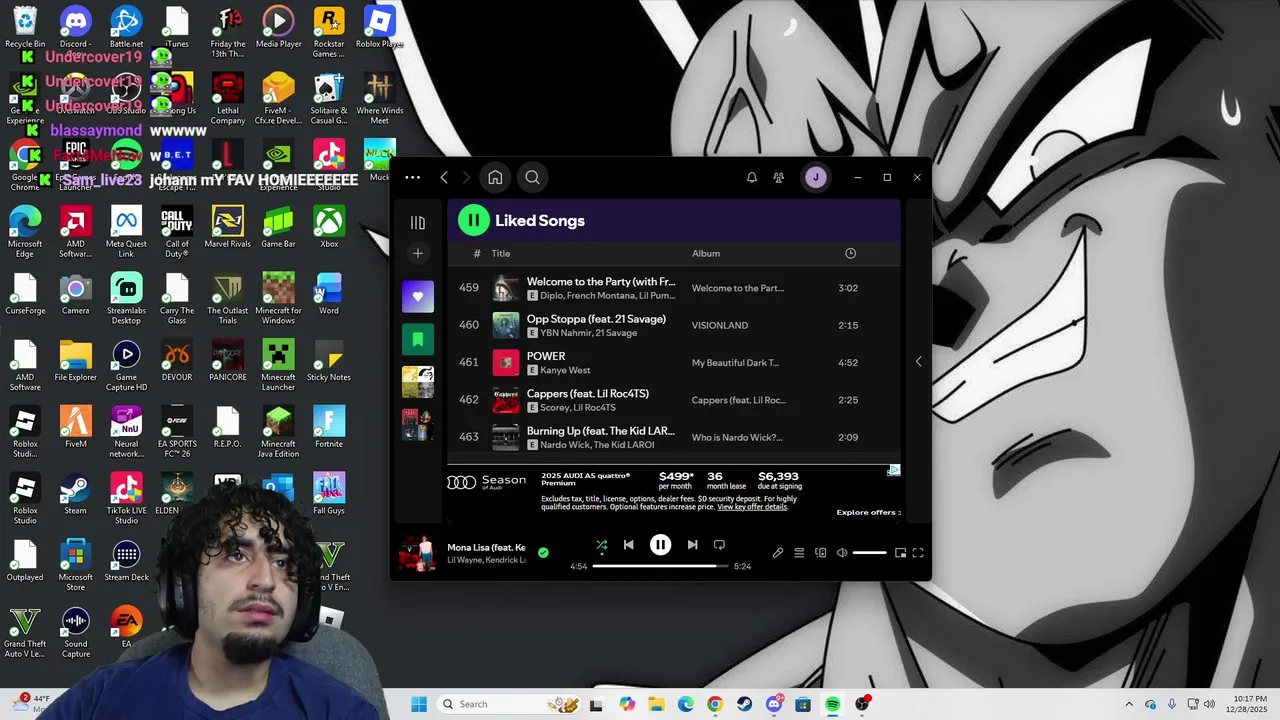
Task: Show hidden system tray icons
Action: tap(1129, 704)
